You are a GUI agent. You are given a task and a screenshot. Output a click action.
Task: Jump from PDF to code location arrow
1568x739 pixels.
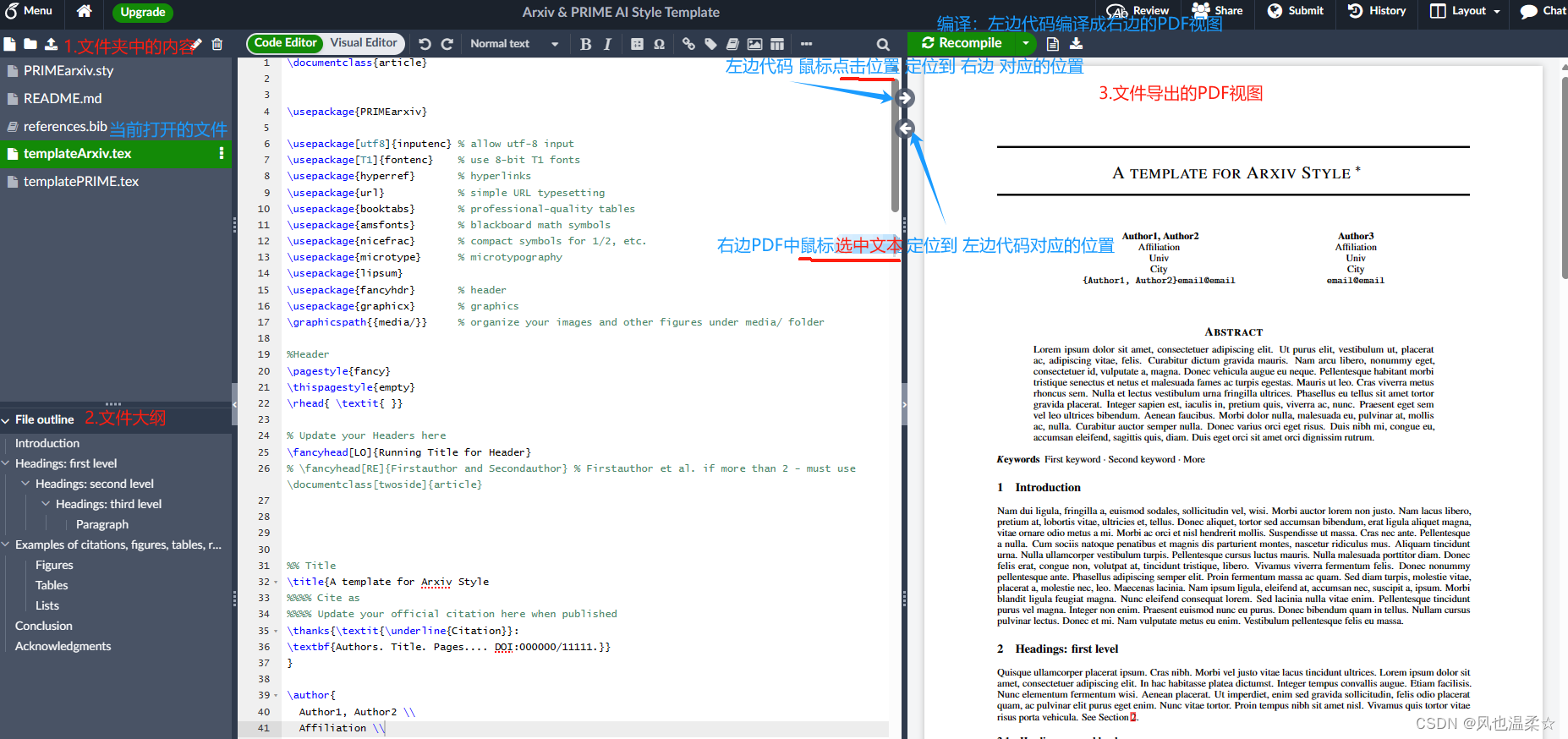tap(905, 129)
